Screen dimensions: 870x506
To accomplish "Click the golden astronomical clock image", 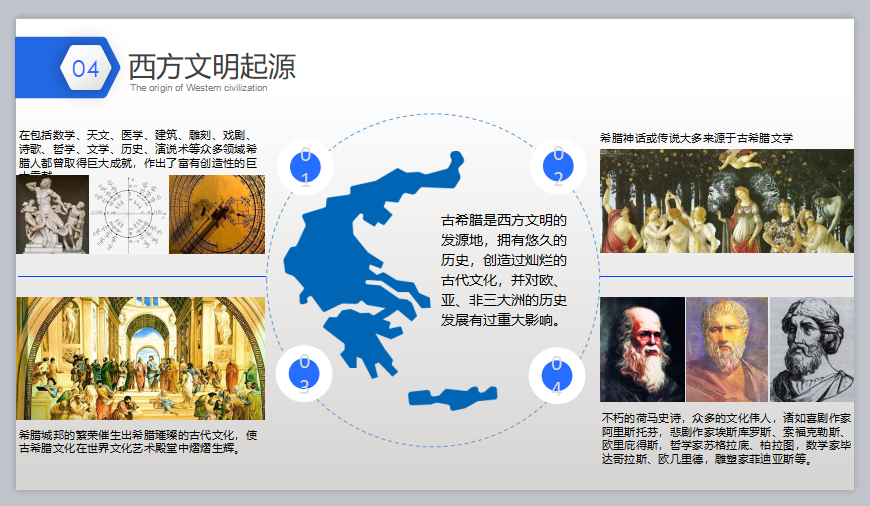I will click(217, 215).
